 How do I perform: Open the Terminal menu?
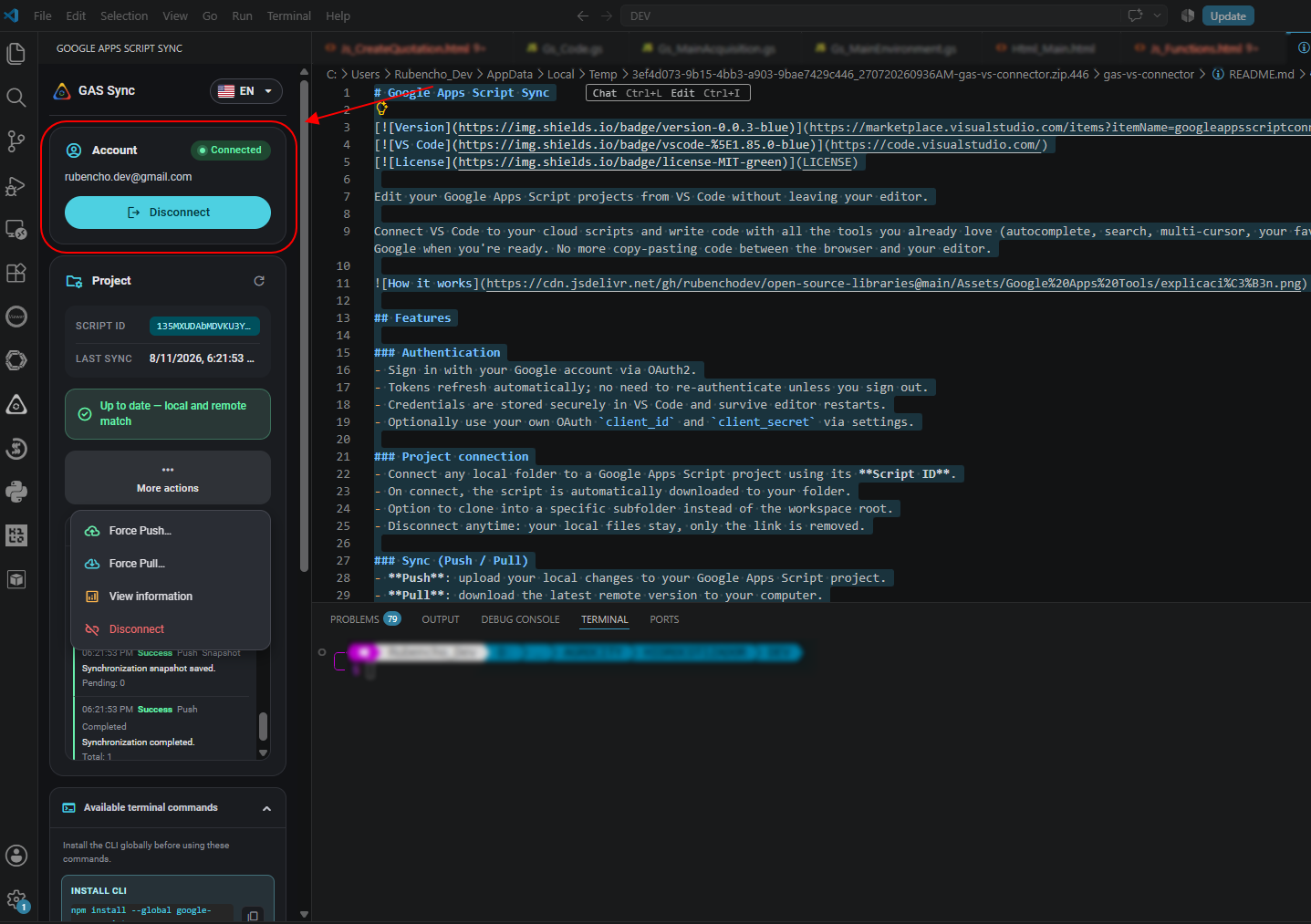(x=288, y=16)
